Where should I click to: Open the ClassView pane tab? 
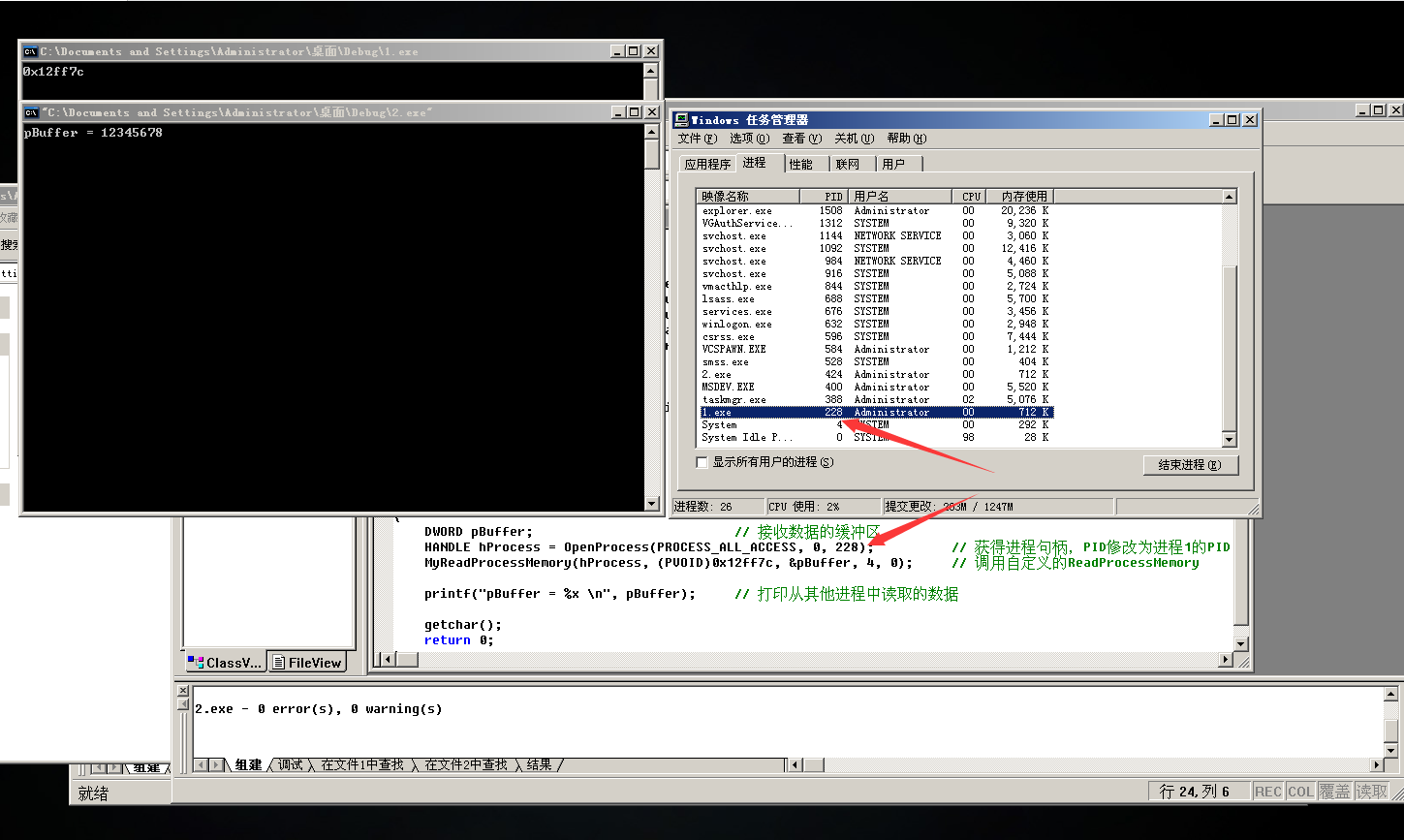pyautogui.click(x=225, y=663)
